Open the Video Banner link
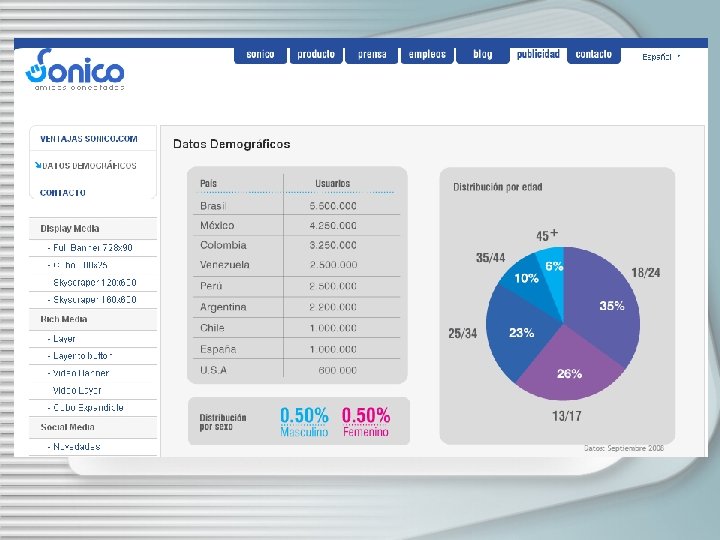Image resolution: width=720 pixels, height=540 pixels. (x=81, y=373)
